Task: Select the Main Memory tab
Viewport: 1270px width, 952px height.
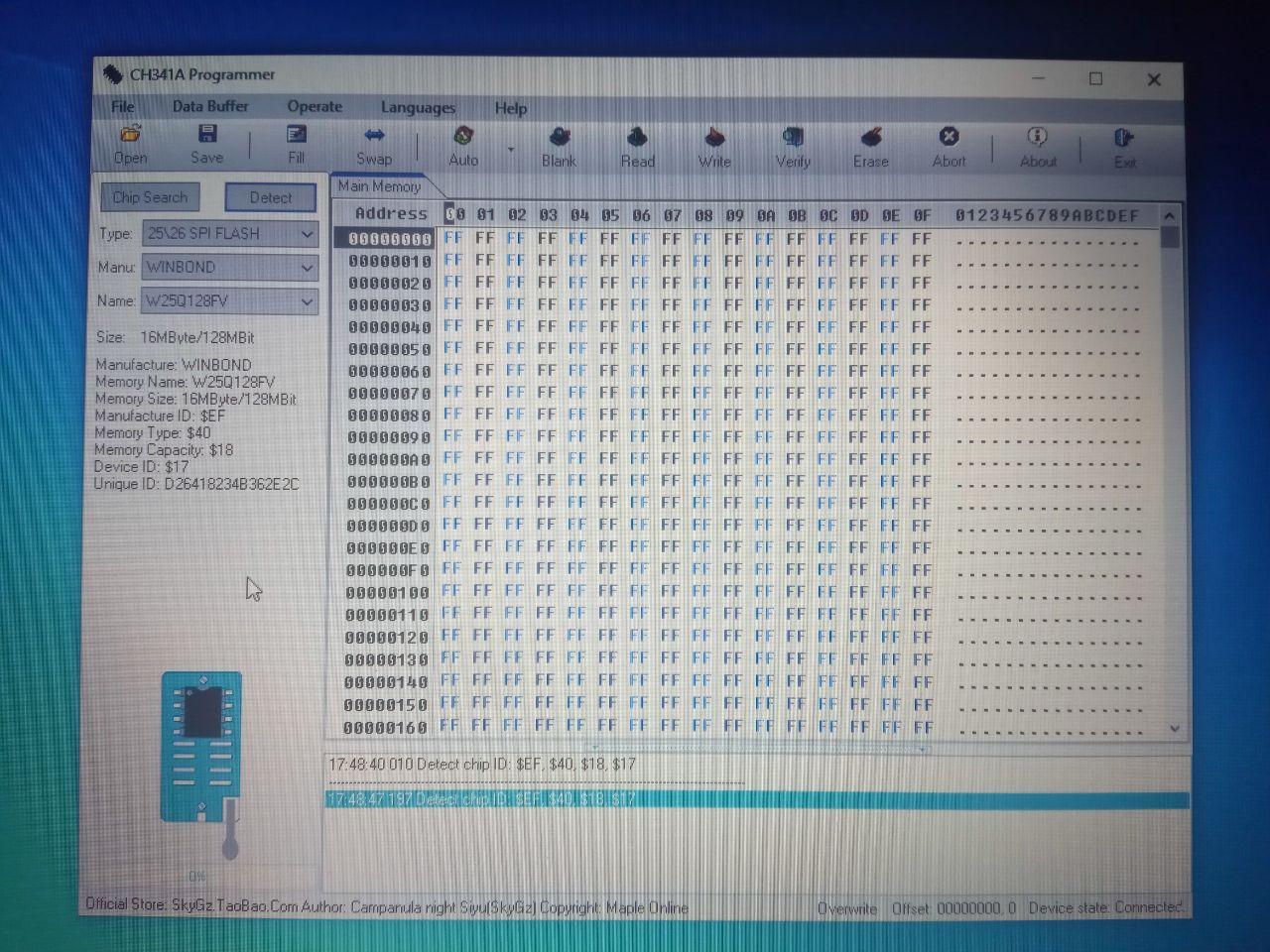Action: click(x=380, y=186)
